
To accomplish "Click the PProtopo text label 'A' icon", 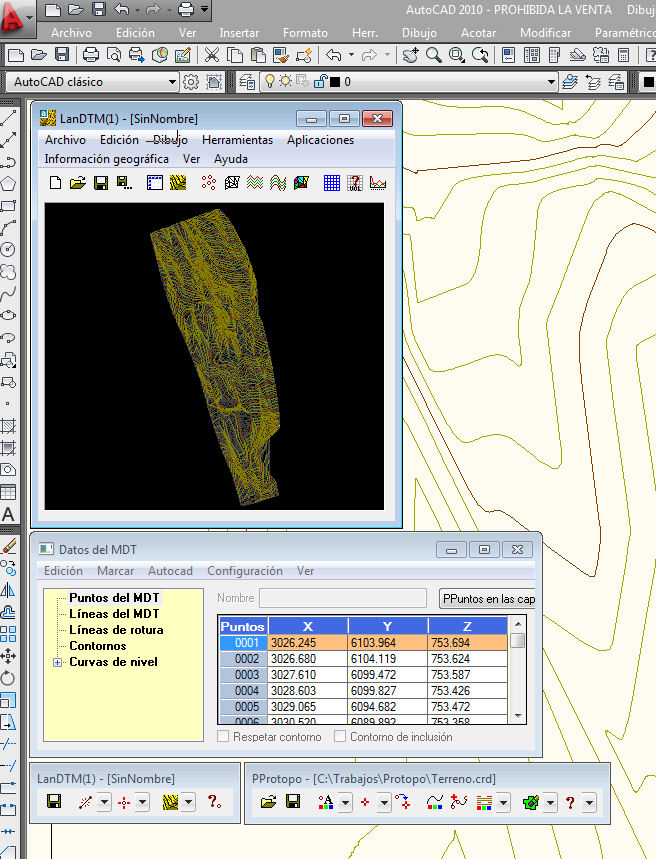I will 326,803.
